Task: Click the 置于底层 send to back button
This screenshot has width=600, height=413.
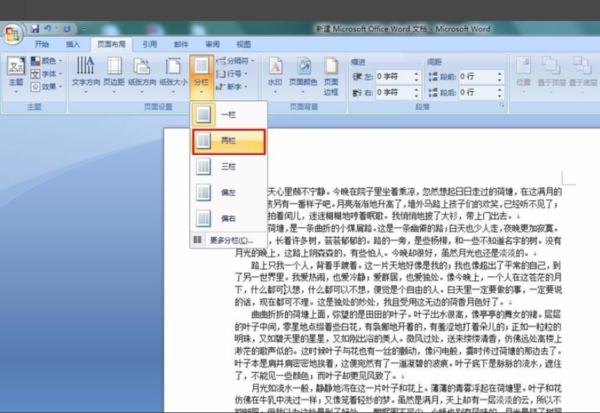Action: click(x=582, y=75)
